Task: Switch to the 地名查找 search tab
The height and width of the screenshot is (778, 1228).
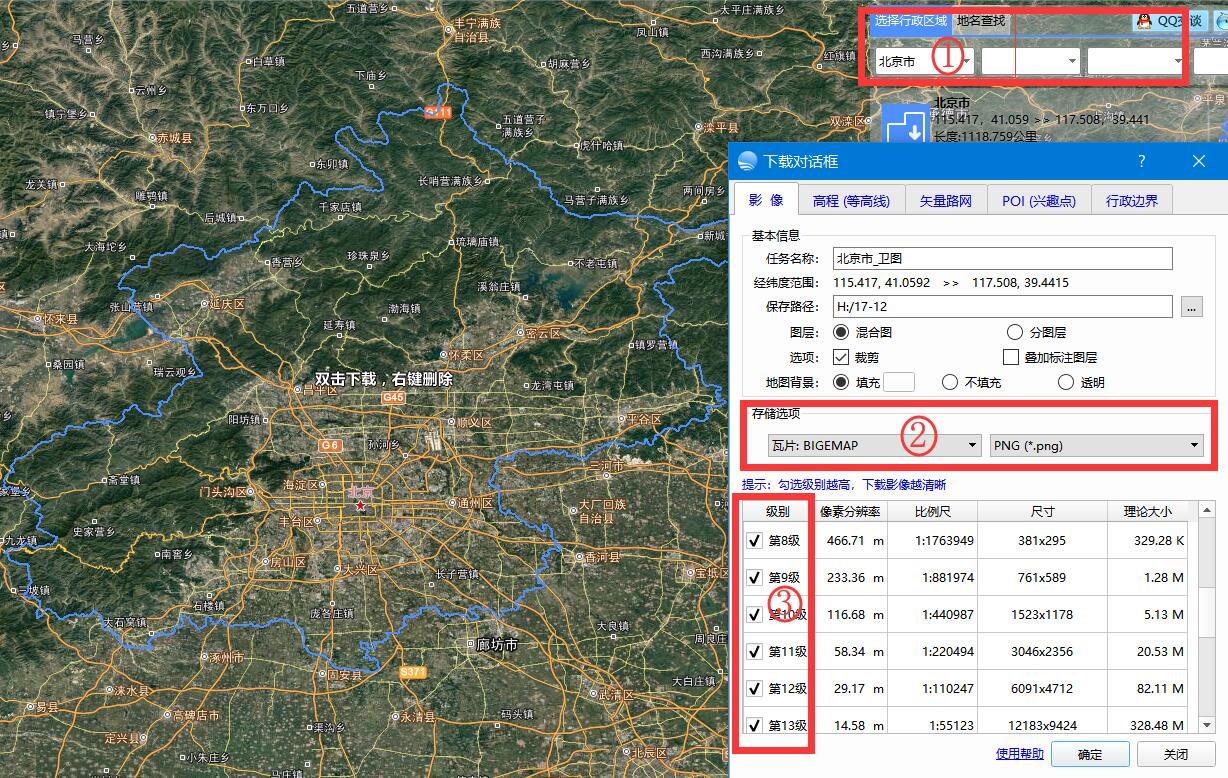Action: point(981,20)
